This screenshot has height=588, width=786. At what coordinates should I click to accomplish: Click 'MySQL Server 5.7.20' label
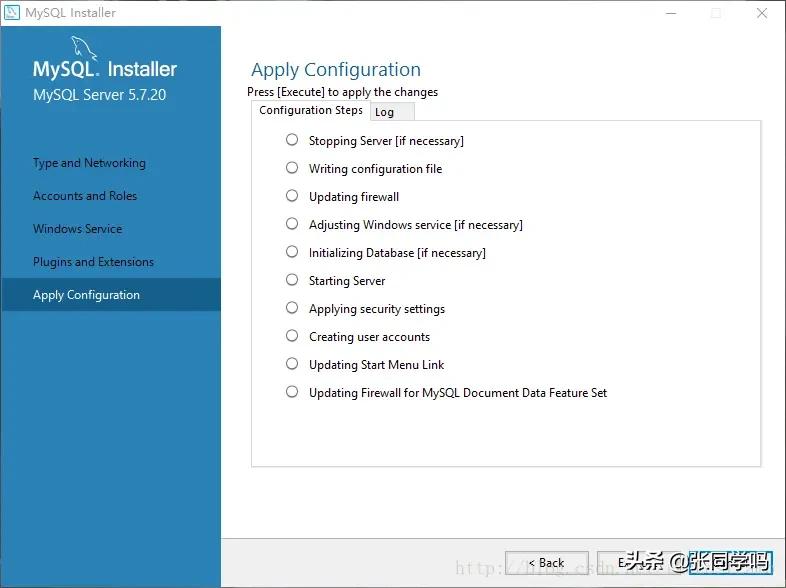point(99,95)
